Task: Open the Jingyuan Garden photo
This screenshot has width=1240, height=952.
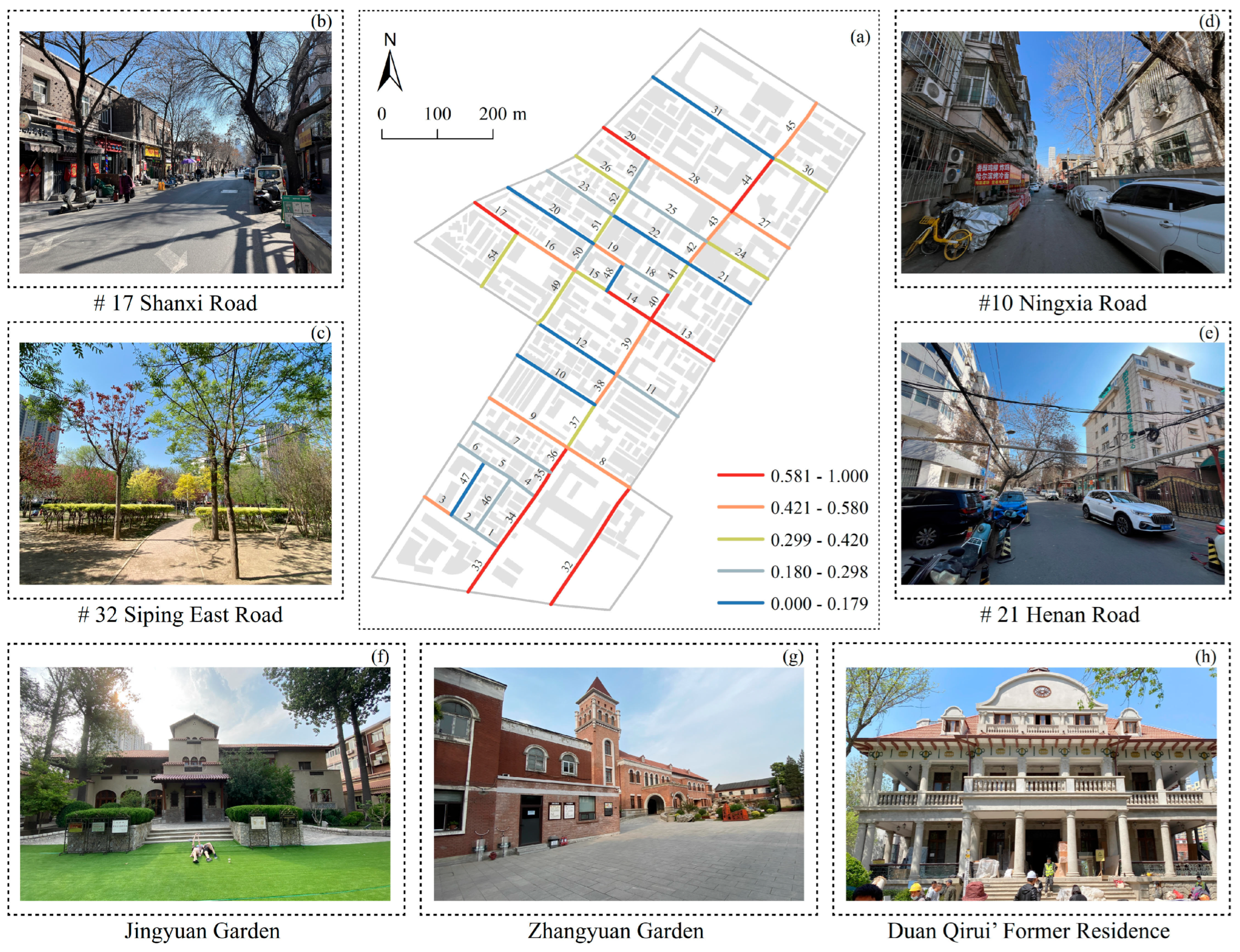Action: [205, 784]
